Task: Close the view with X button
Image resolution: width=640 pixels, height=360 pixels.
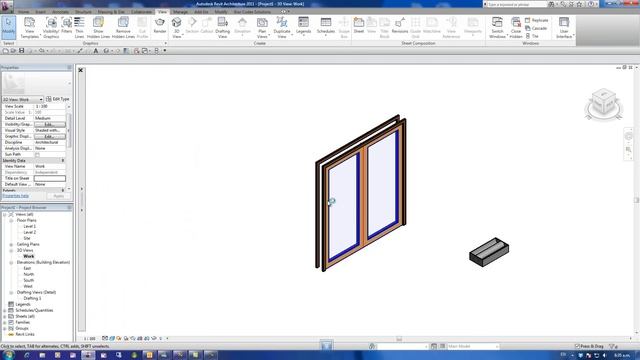Action: pos(81,70)
